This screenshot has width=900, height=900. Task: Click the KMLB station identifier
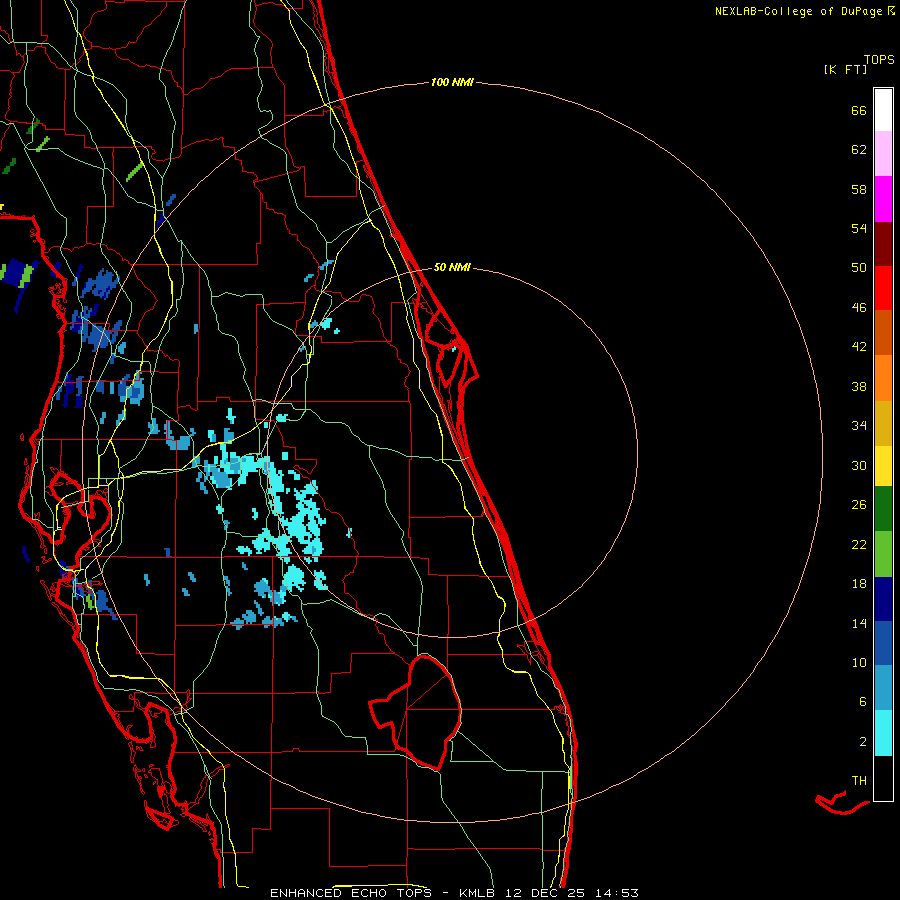tap(479, 893)
